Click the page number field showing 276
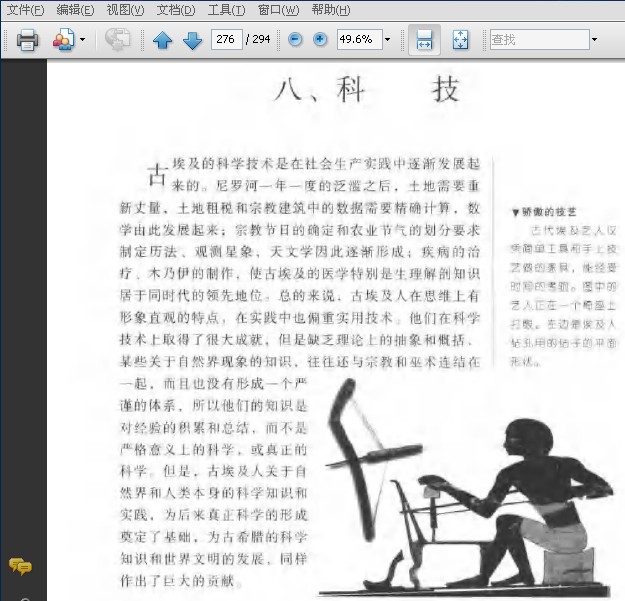 tap(226, 39)
